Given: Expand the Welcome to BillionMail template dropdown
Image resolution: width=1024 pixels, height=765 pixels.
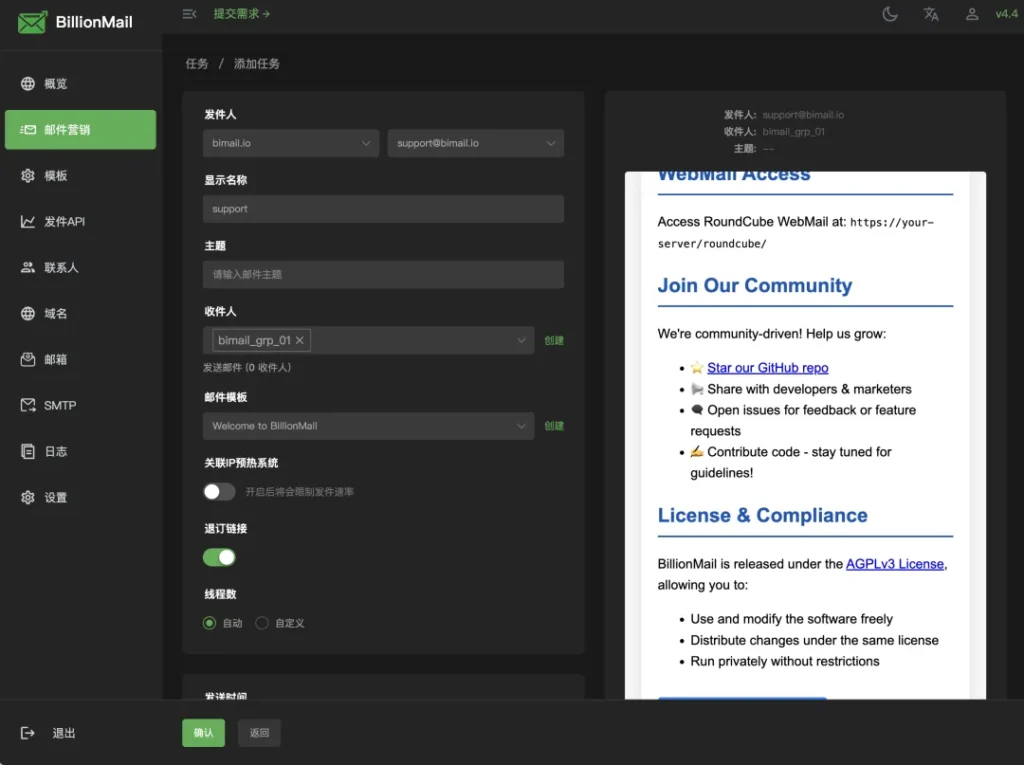Looking at the screenshot, I should click(367, 426).
